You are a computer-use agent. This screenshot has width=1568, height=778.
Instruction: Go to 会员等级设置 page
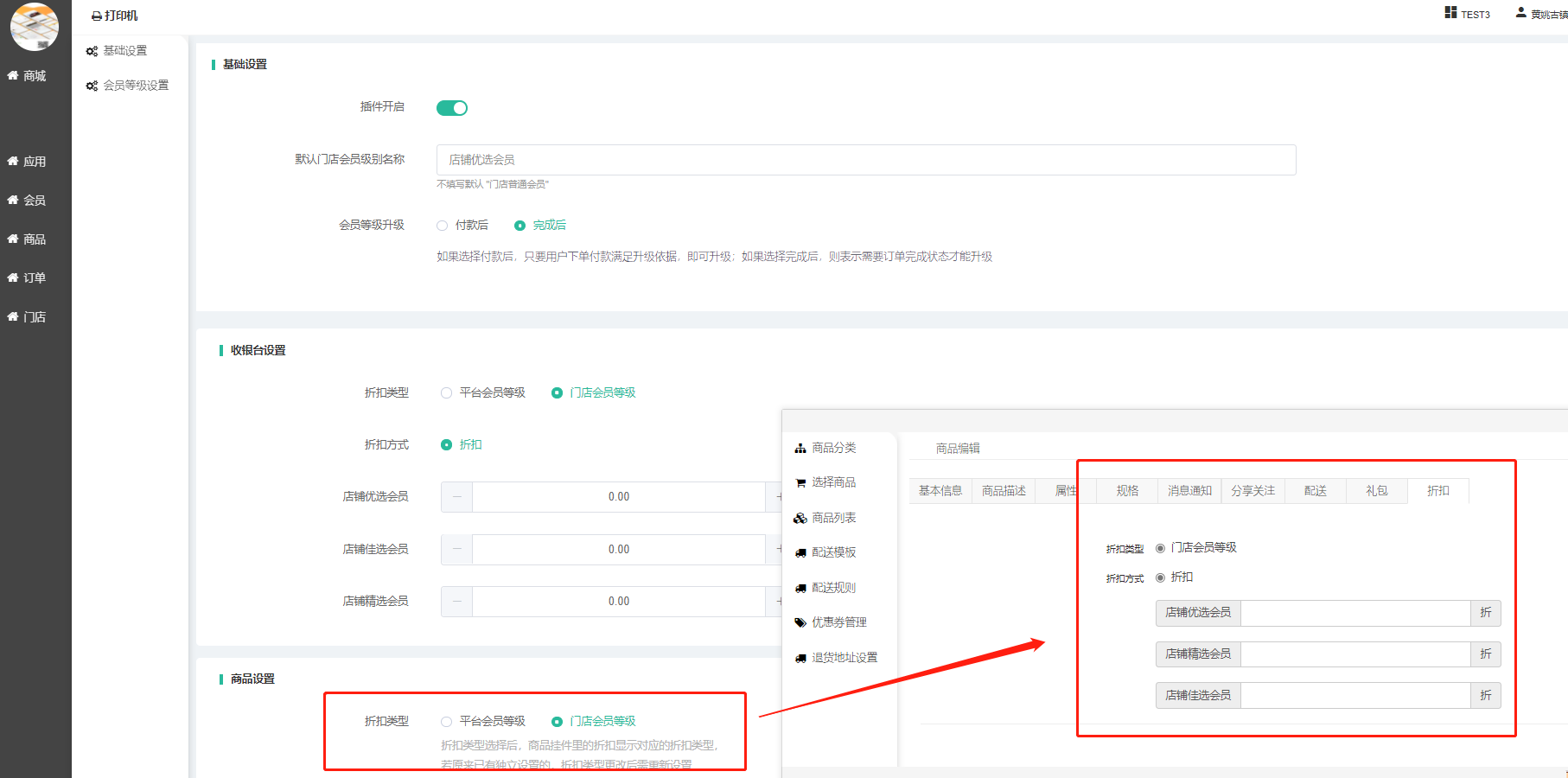[x=136, y=86]
